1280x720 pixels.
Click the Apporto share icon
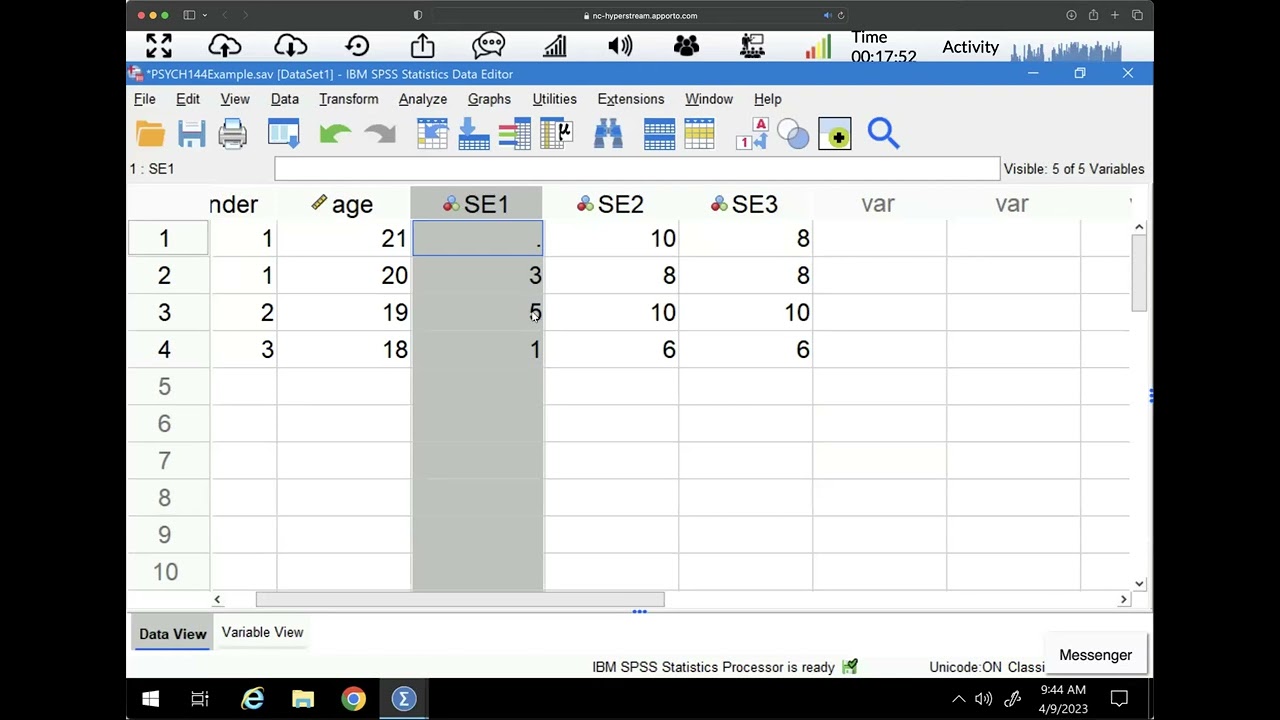(422, 46)
